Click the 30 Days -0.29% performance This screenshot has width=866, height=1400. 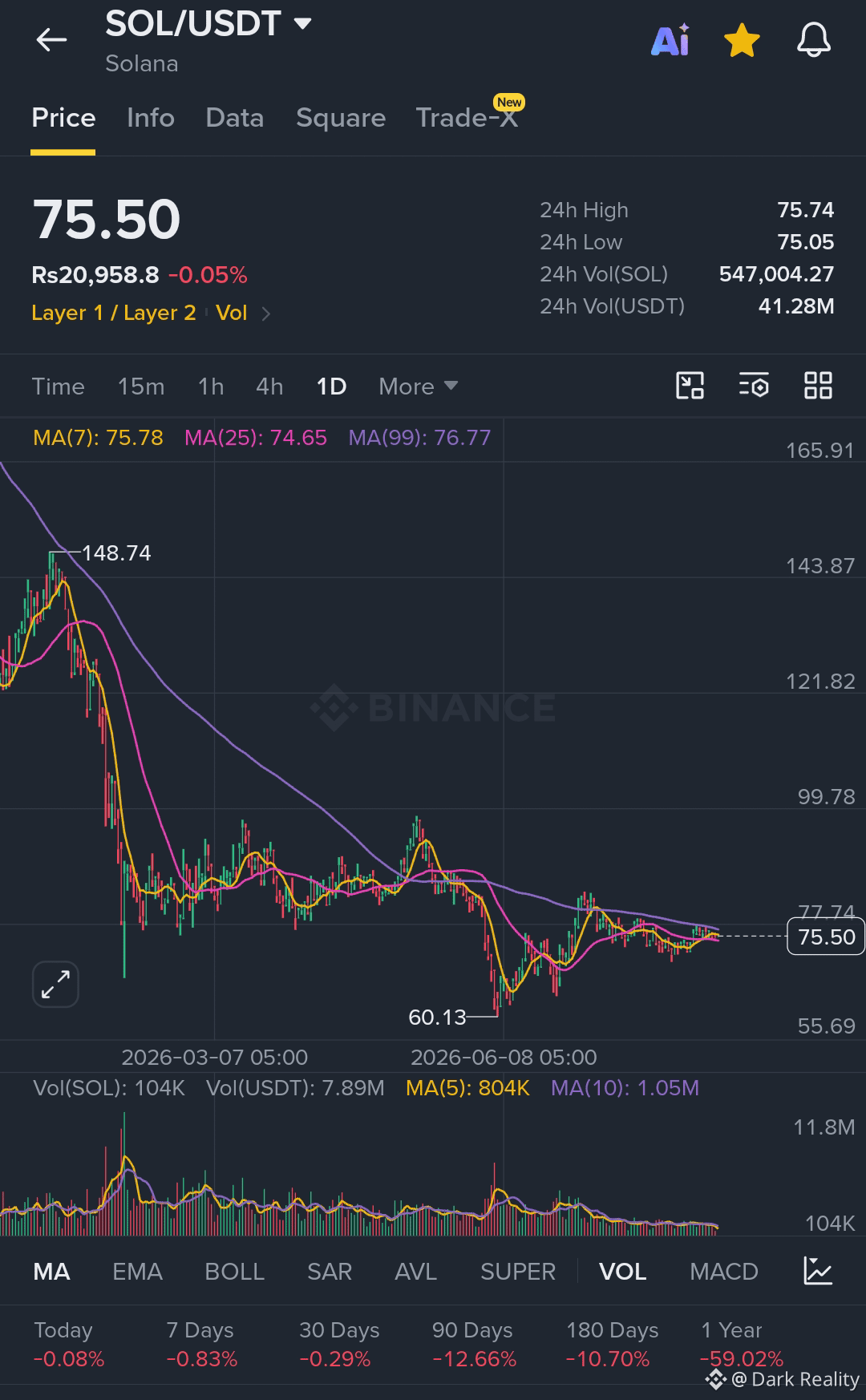pyautogui.click(x=339, y=1345)
